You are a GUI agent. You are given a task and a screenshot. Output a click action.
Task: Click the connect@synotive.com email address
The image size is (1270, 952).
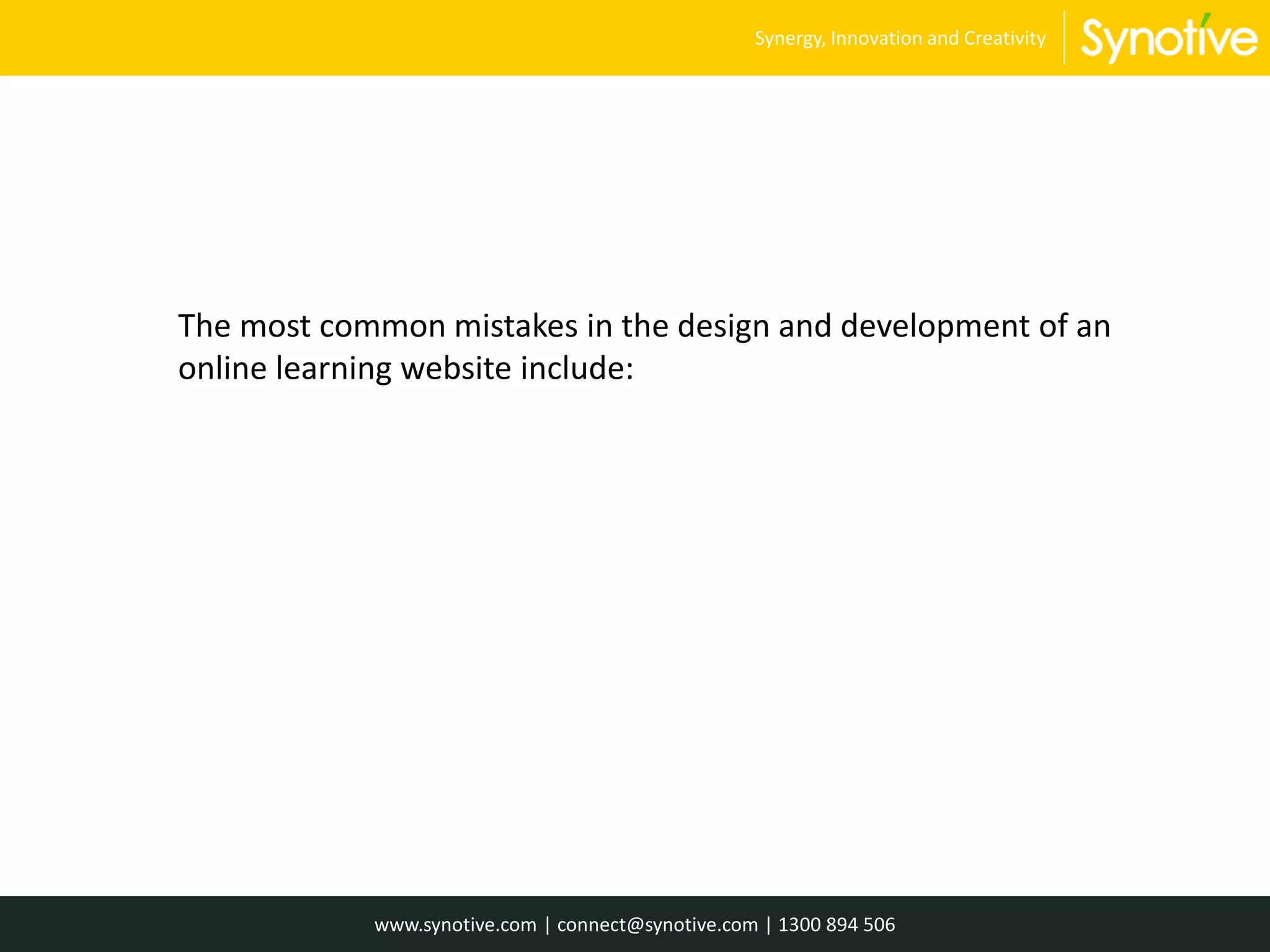point(657,925)
